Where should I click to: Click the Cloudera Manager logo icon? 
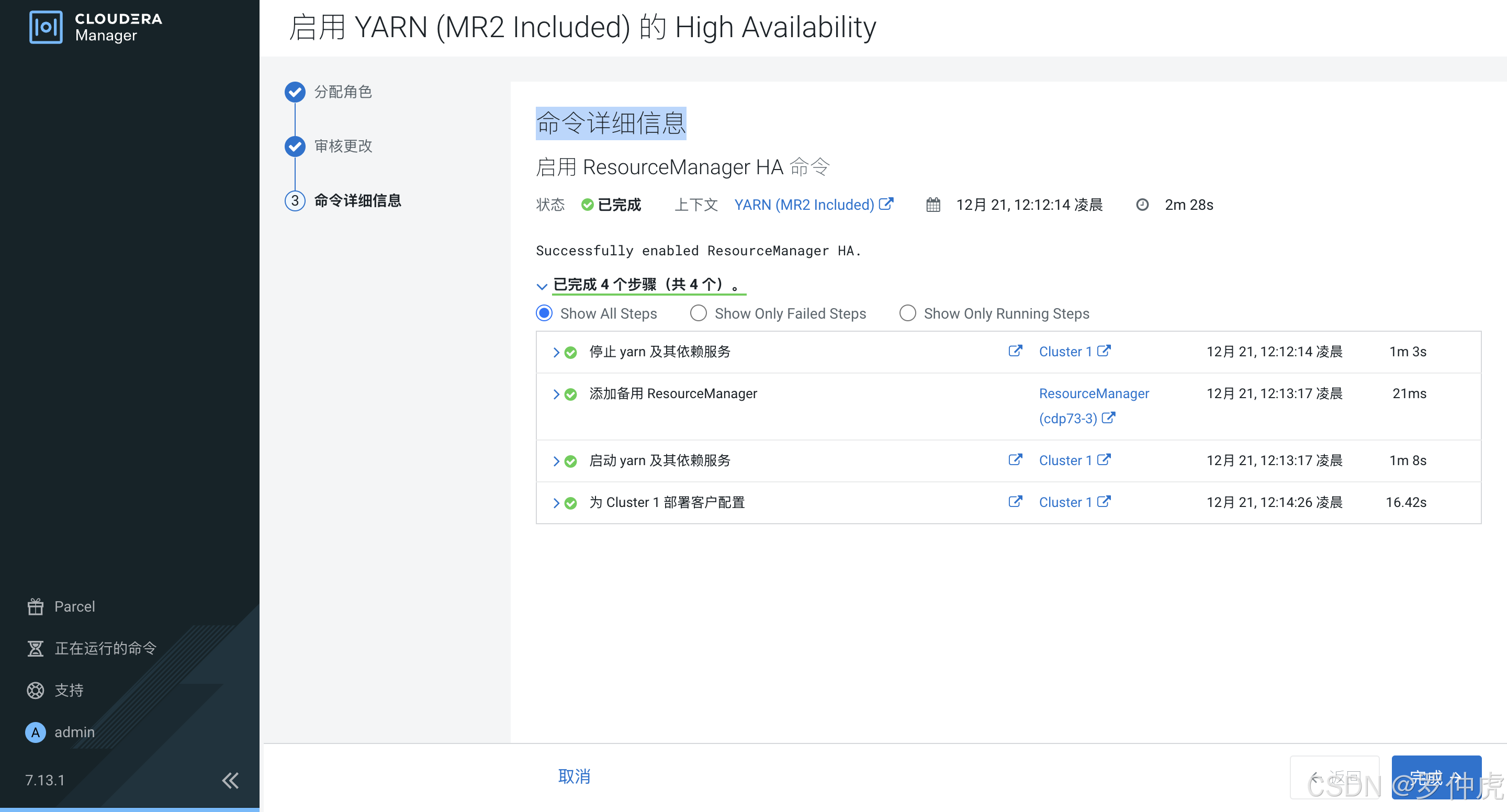coord(46,27)
